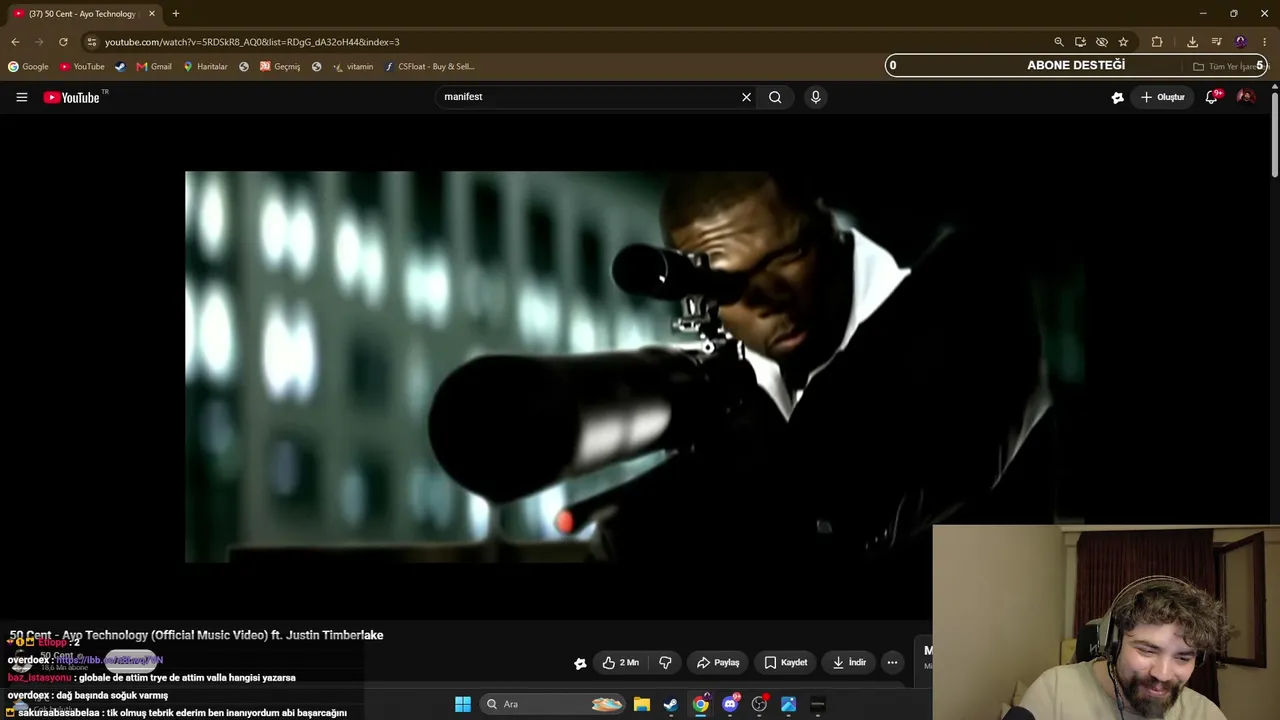Click the YouTube search input field

(588, 97)
